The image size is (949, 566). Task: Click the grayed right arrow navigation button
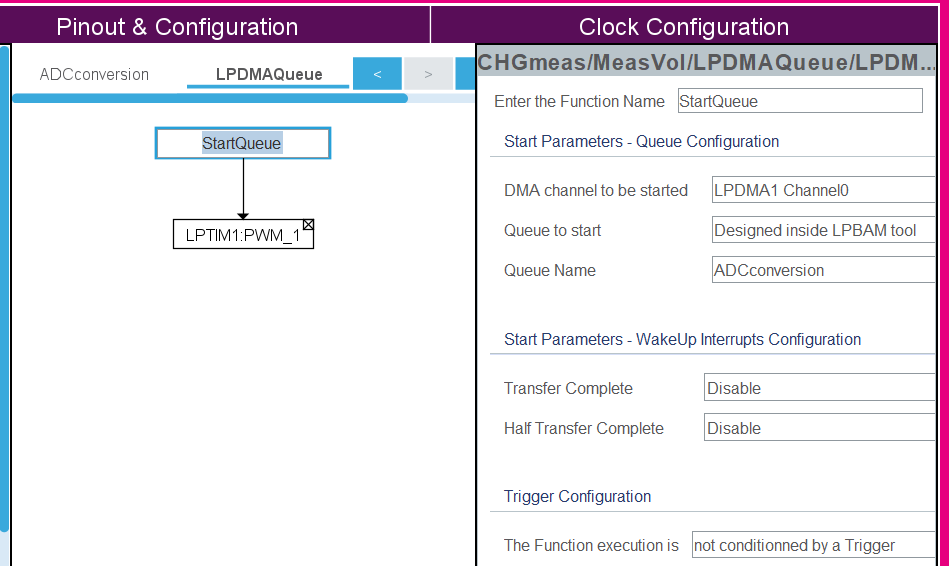pos(428,74)
